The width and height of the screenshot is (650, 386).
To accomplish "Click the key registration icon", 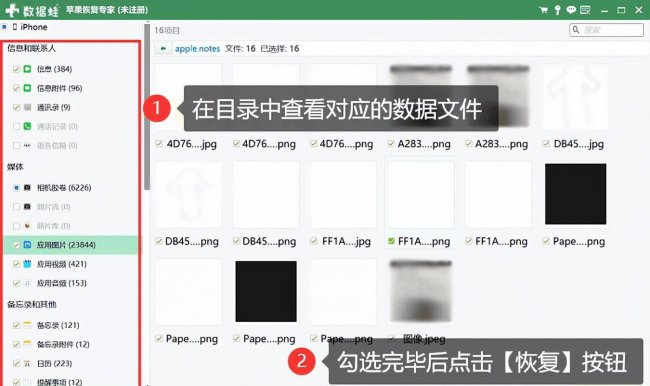I will (558, 10).
